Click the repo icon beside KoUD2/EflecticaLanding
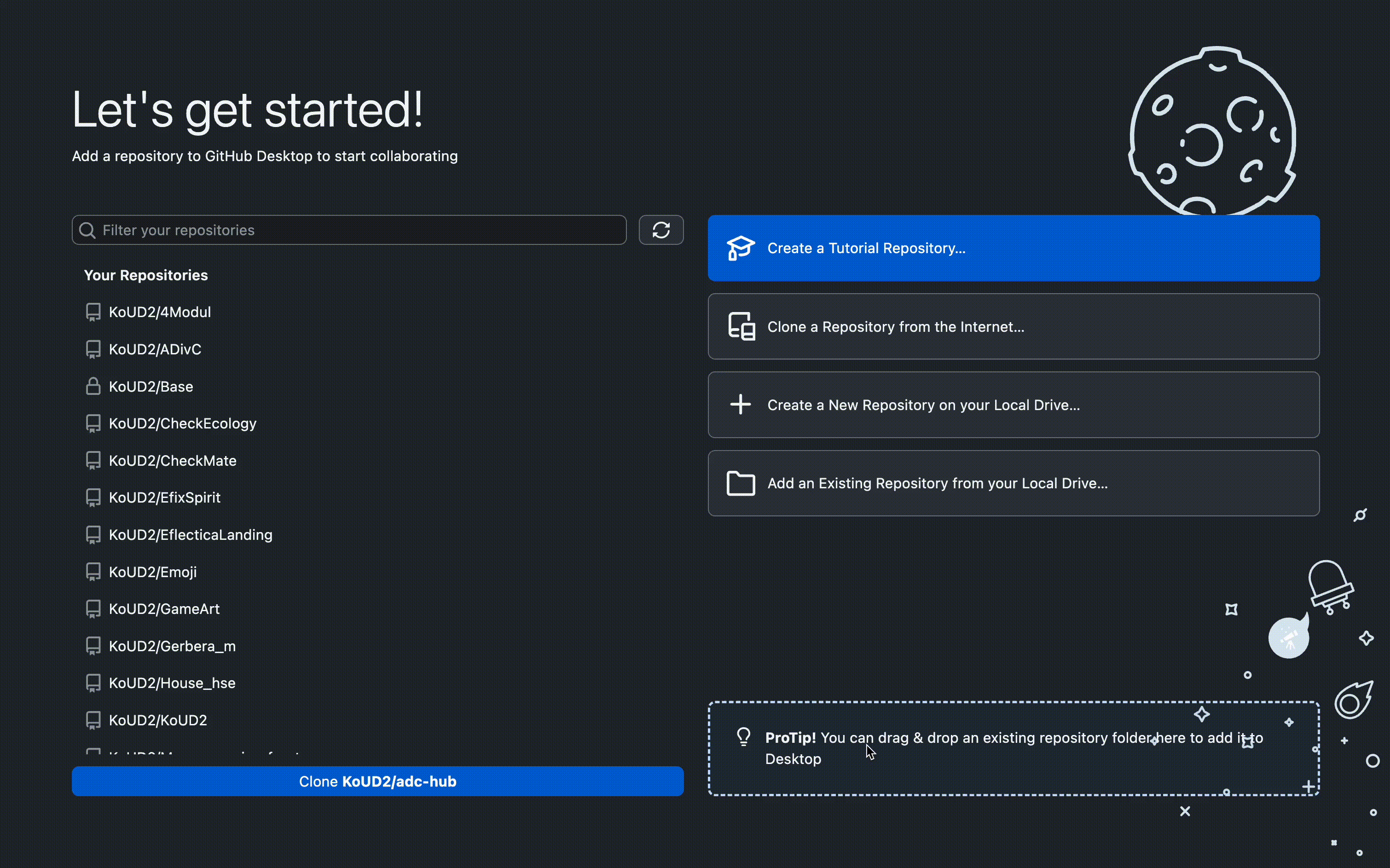Image resolution: width=1390 pixels, height=868 pixels. pyautogui.click(x=93, y=535)
